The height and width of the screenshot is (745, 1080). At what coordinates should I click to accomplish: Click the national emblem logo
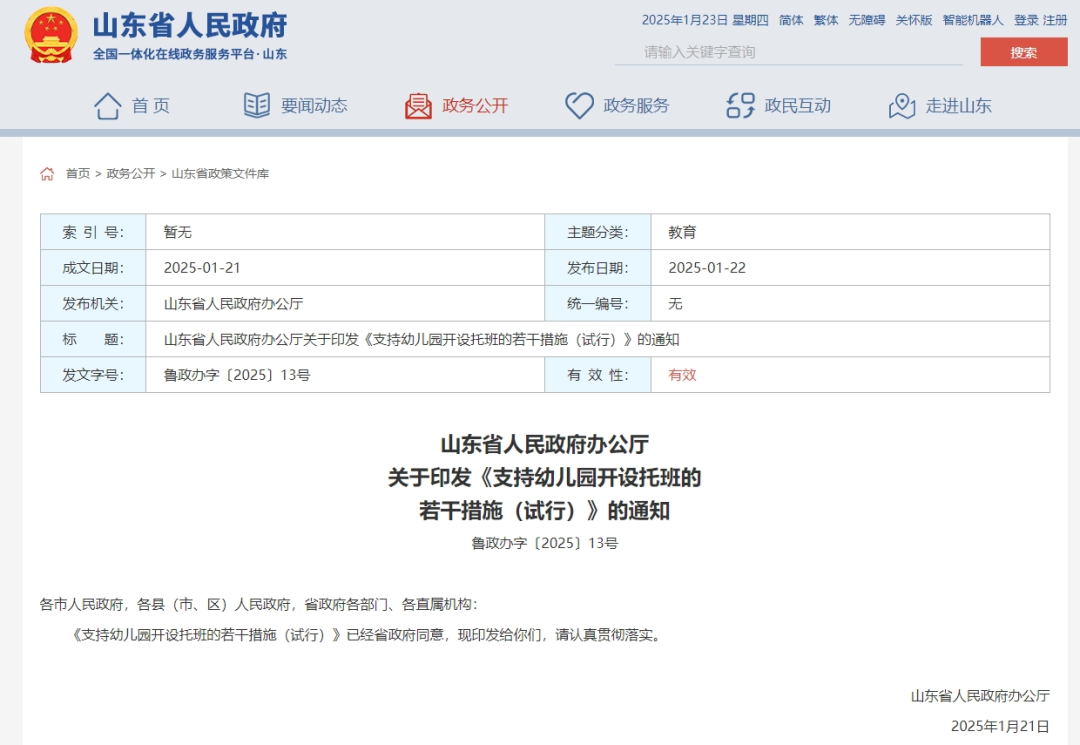51,35
